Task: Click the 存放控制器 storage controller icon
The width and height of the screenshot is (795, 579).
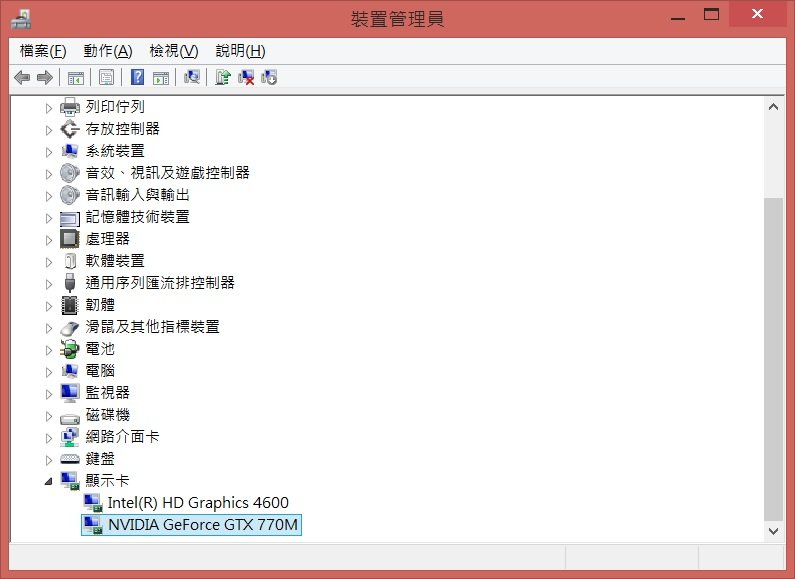Action: [x=70, y=129]
